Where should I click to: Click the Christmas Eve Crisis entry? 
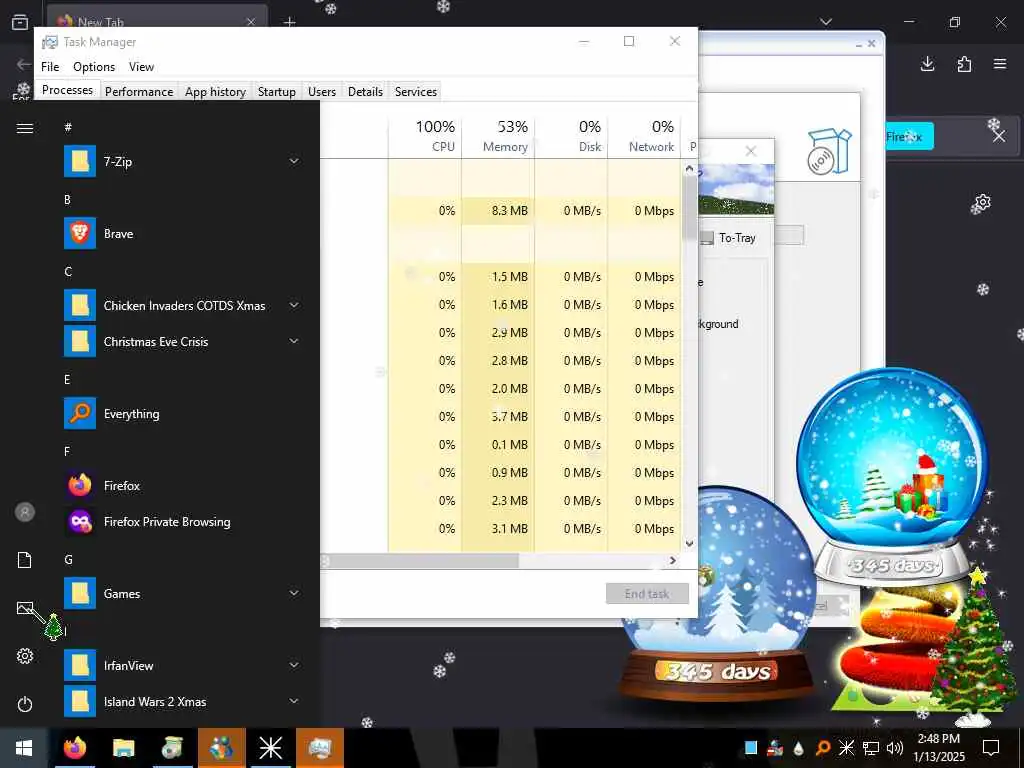182,342
